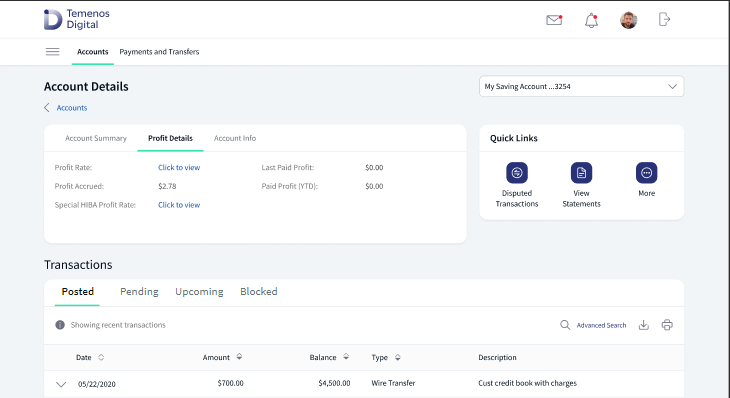Click the transaction search magnifier icon
Screen dimensions: 730x398
click(565, 325)
